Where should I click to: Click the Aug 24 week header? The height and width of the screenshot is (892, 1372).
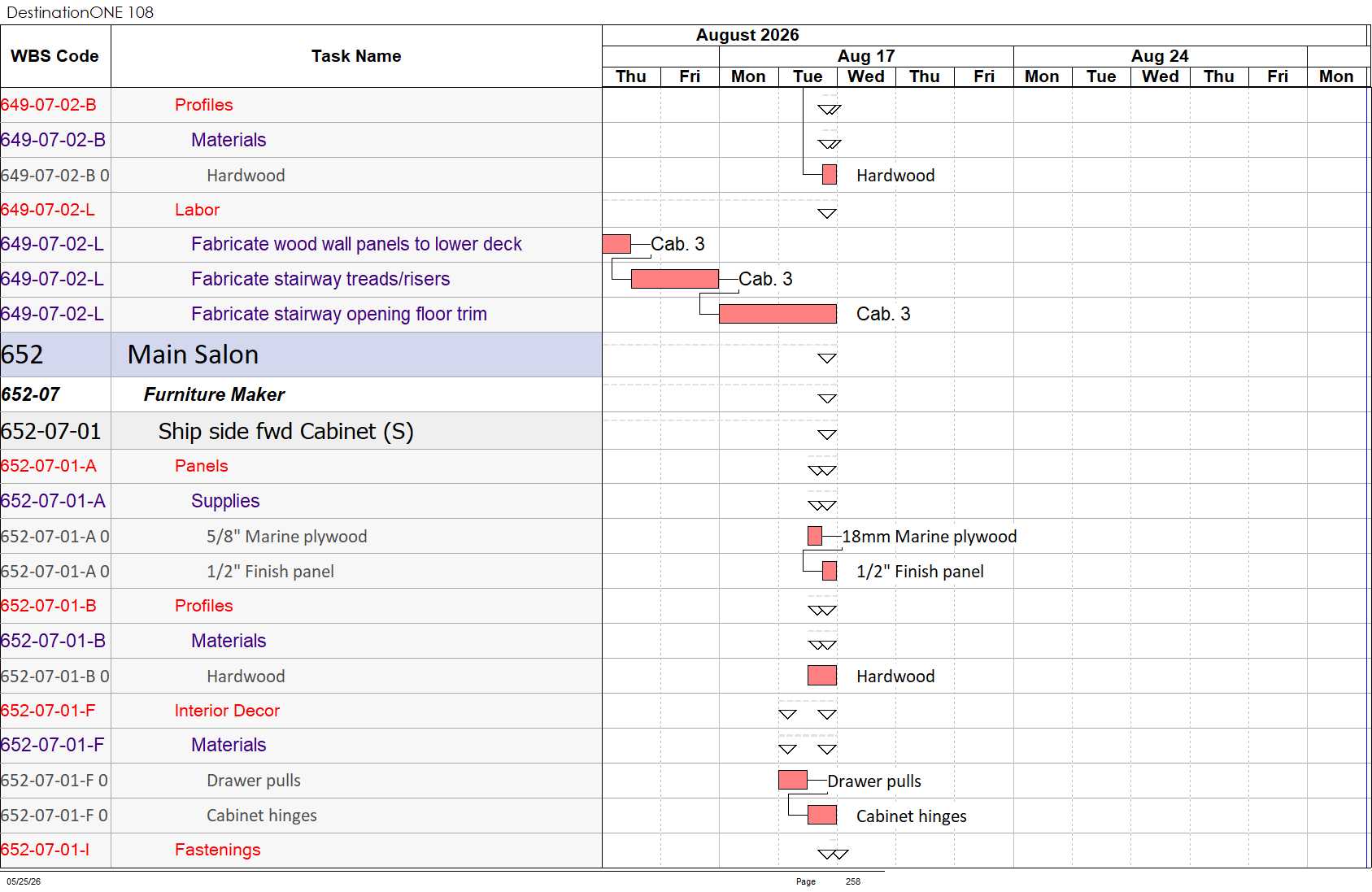[x=1160, y=56]
